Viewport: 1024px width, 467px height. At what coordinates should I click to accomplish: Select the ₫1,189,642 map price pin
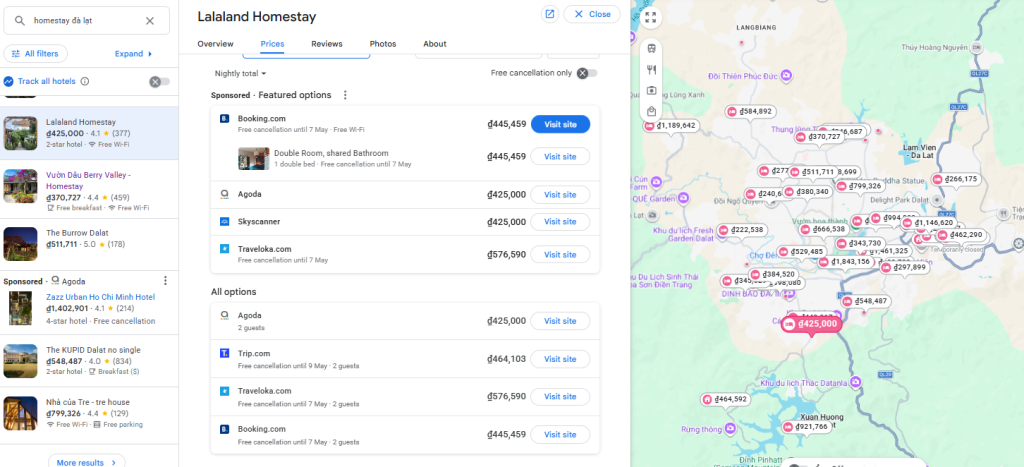(x=670, y=125)
